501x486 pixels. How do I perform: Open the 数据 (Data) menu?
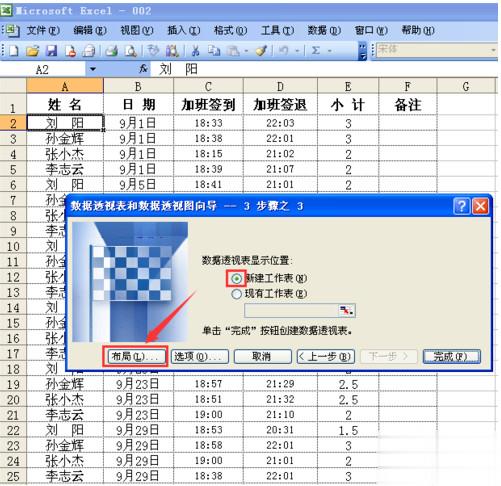pyautogui.click(x=324, y=30)
